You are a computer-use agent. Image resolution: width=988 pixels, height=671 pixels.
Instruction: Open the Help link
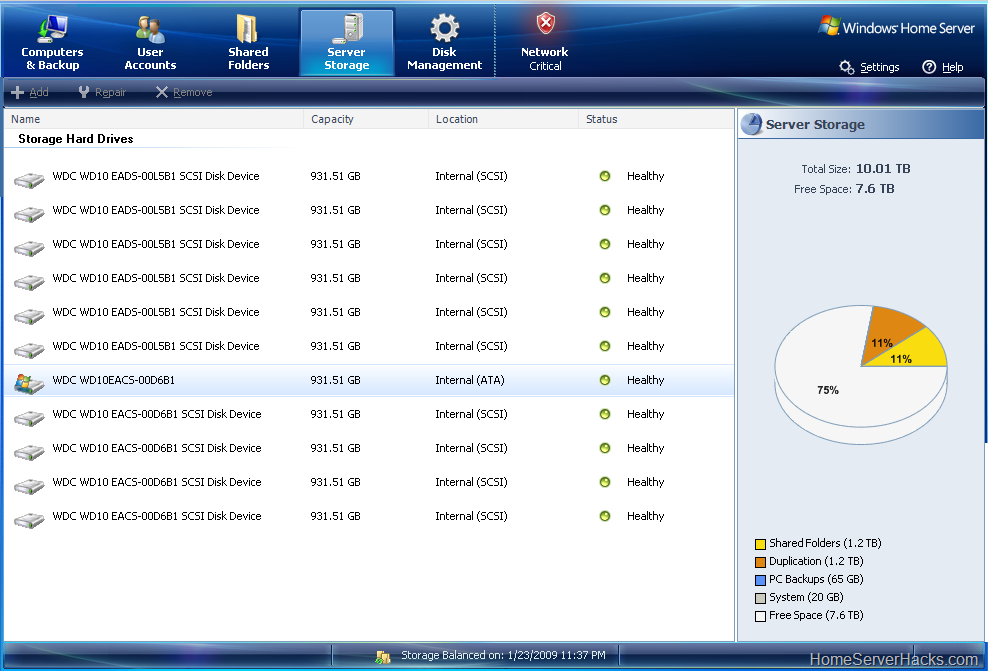pyautogui.click(x=943, y=67)
